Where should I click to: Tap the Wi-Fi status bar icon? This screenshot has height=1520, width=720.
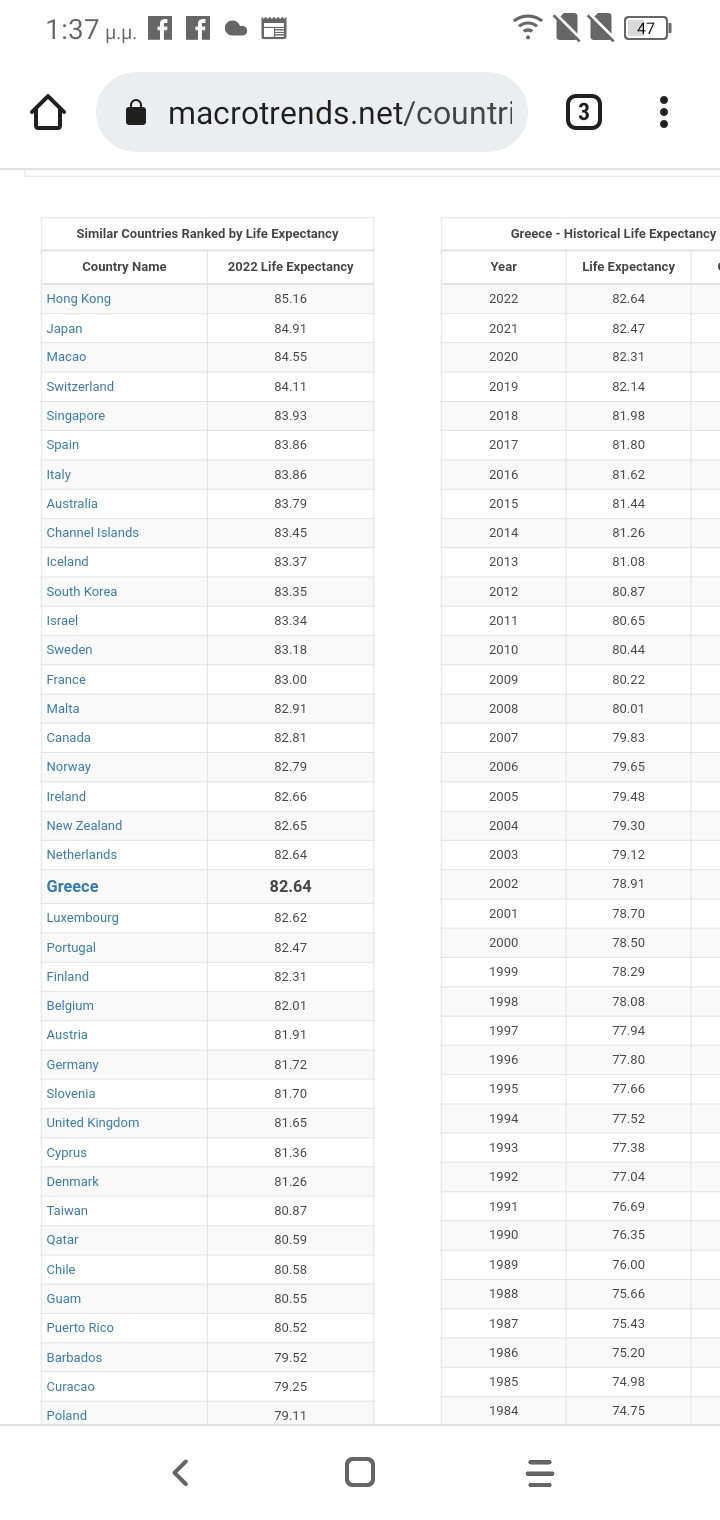[526, 28]
